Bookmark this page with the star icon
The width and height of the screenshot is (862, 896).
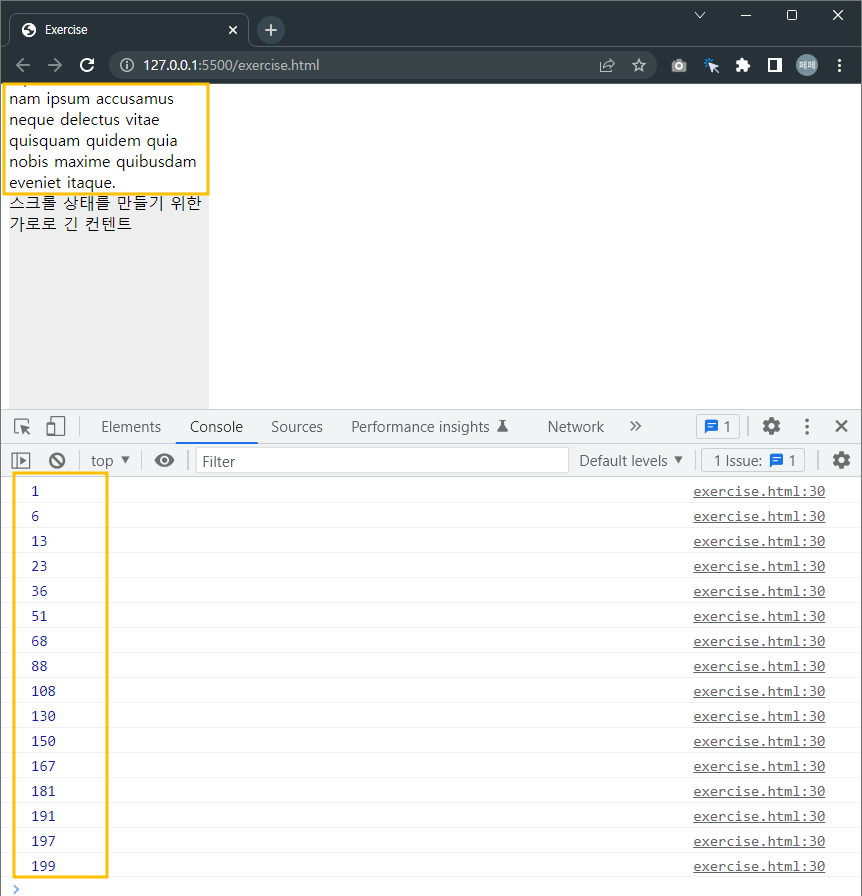[639, 65]
